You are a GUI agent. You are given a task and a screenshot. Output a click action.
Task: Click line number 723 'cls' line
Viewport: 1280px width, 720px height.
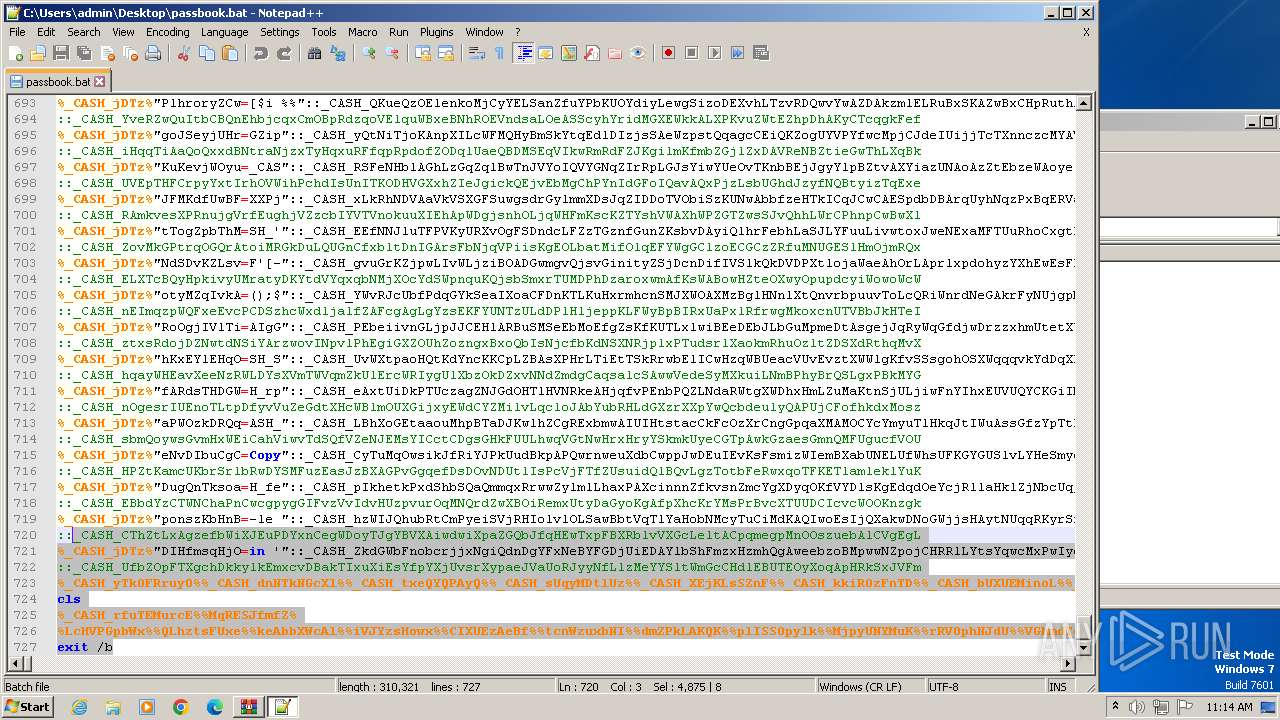69,599
